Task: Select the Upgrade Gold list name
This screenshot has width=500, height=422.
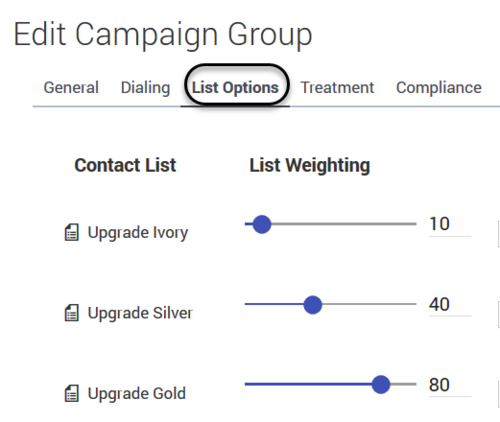Action: click(x=137, y=394)
